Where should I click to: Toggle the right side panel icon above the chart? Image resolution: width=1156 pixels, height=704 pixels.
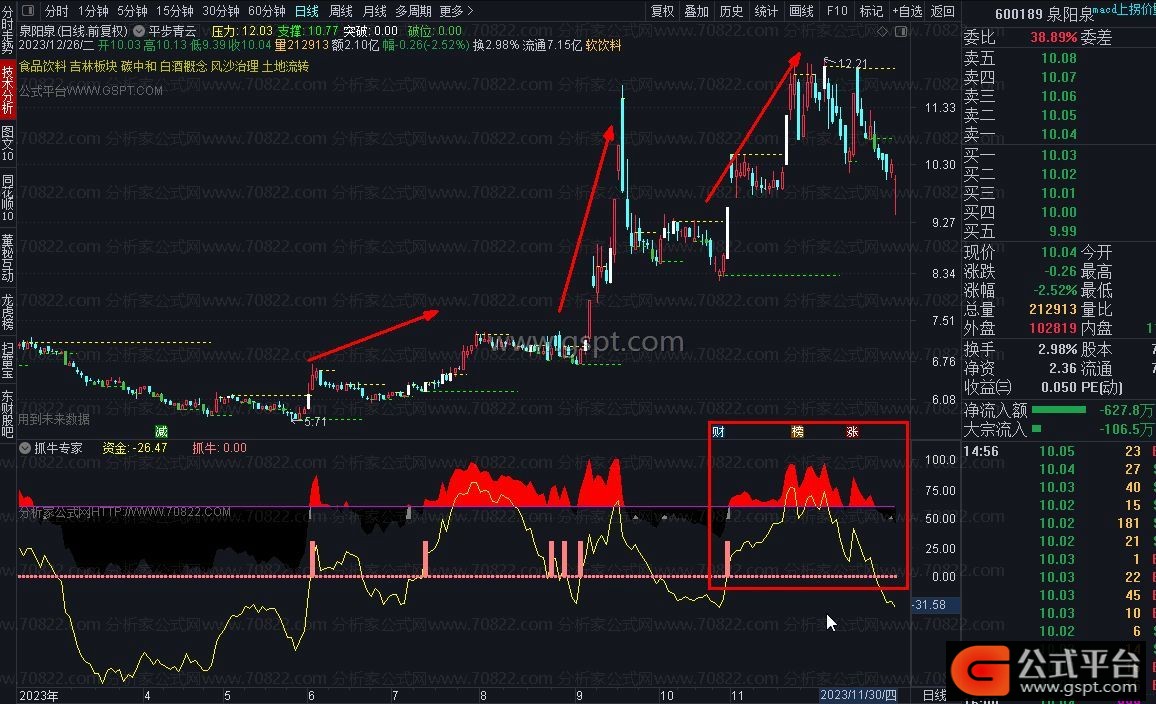pos(901,32)
